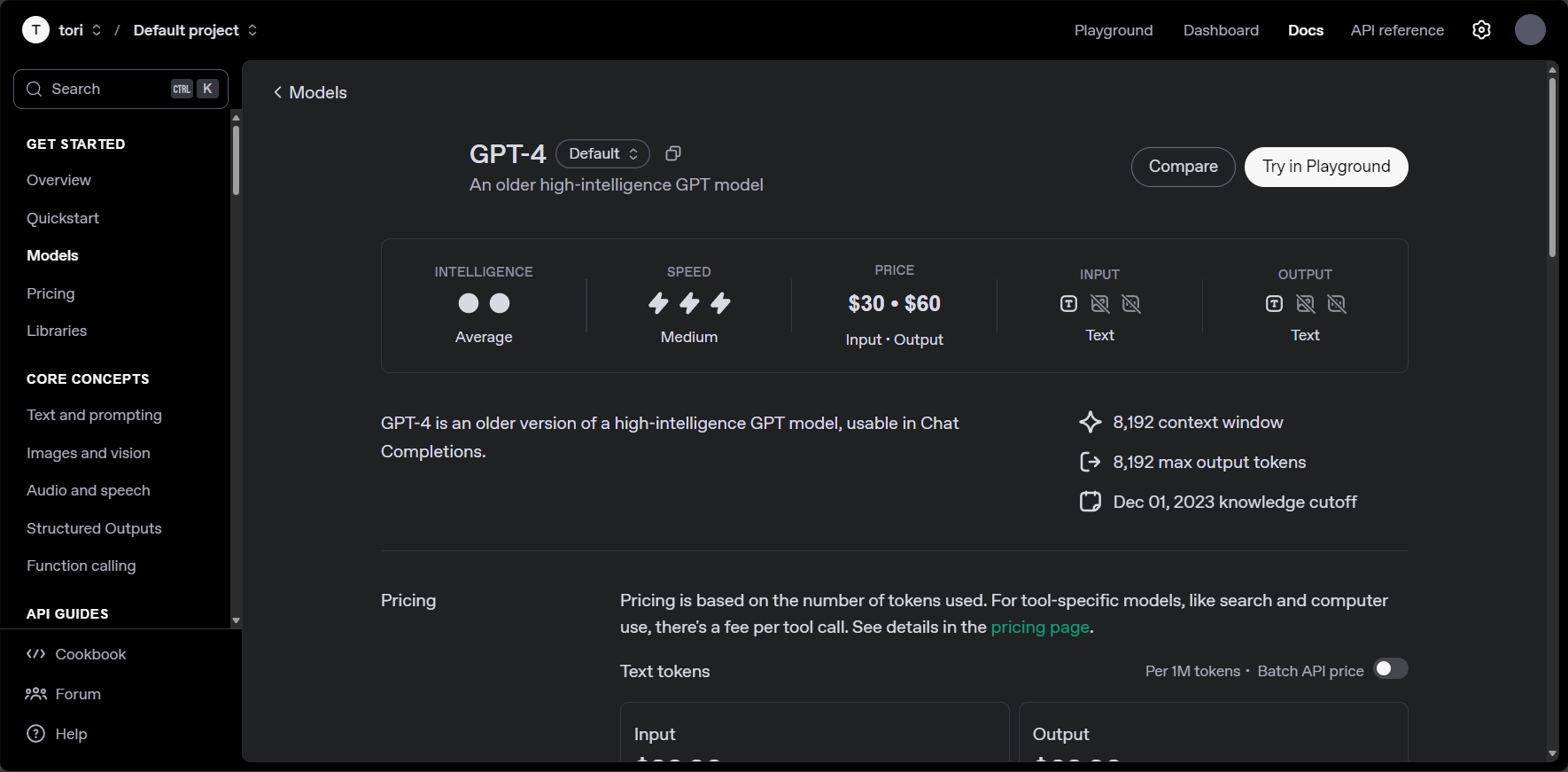Open Pricing in the sidebar
Image resolution: width=1568 pixels, height=772 pixels.
click(x=50, y=293)
